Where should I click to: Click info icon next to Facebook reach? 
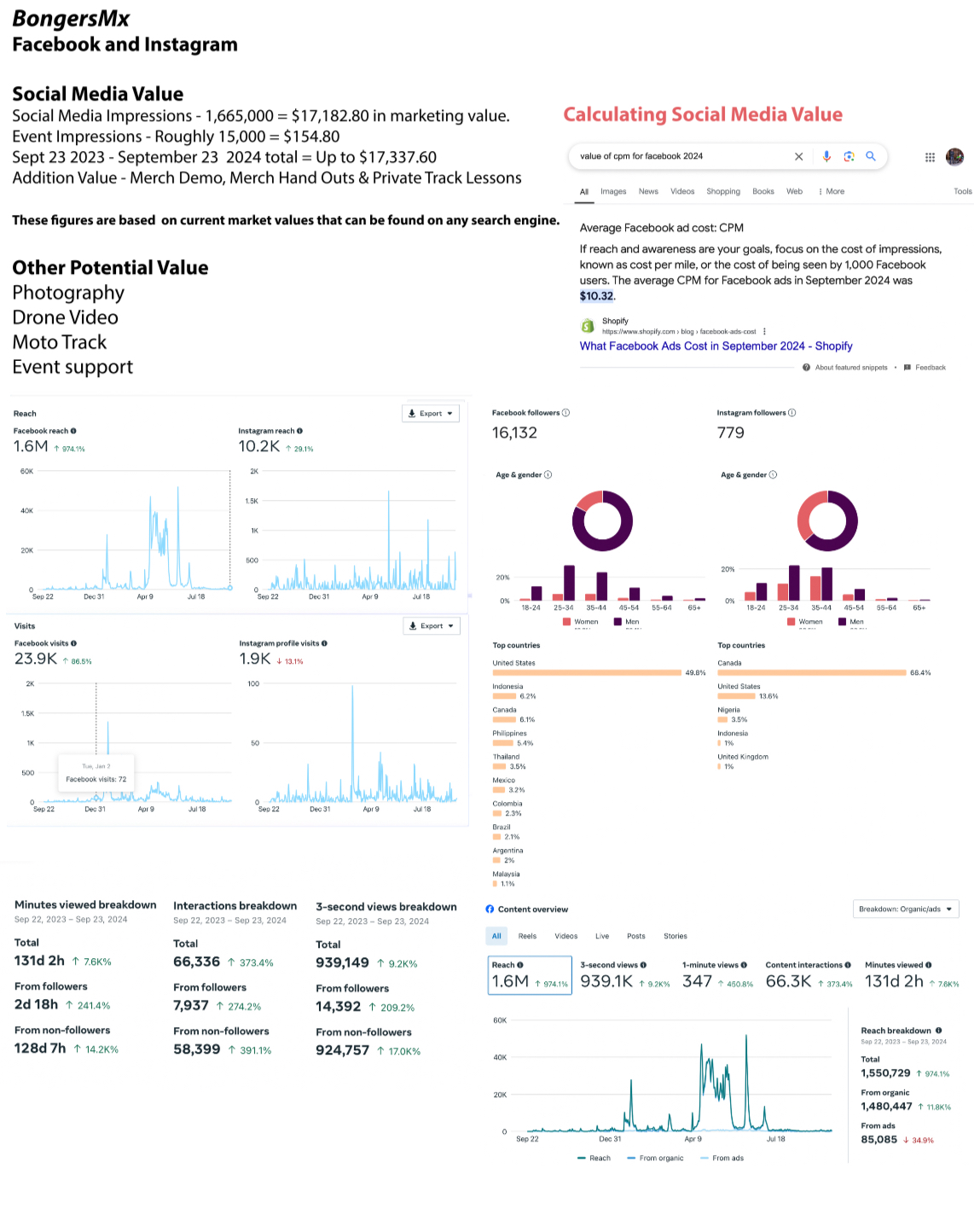click(73, 431)
